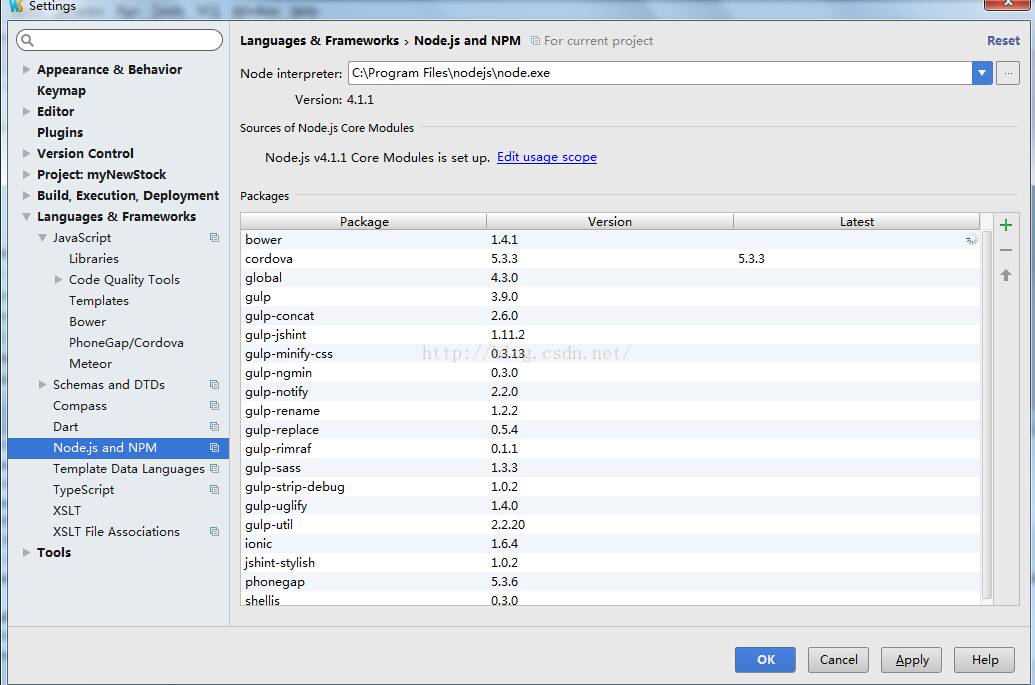Click the OK button
1035x685 pixels.
point(765,660)
